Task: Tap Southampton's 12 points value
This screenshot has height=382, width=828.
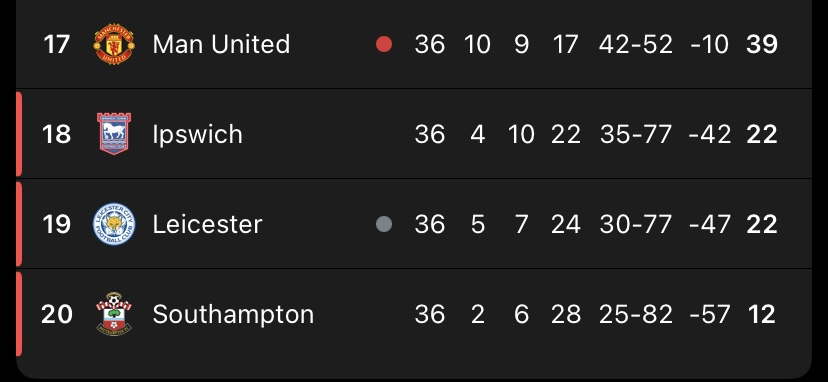Action: tap(761, 314)
